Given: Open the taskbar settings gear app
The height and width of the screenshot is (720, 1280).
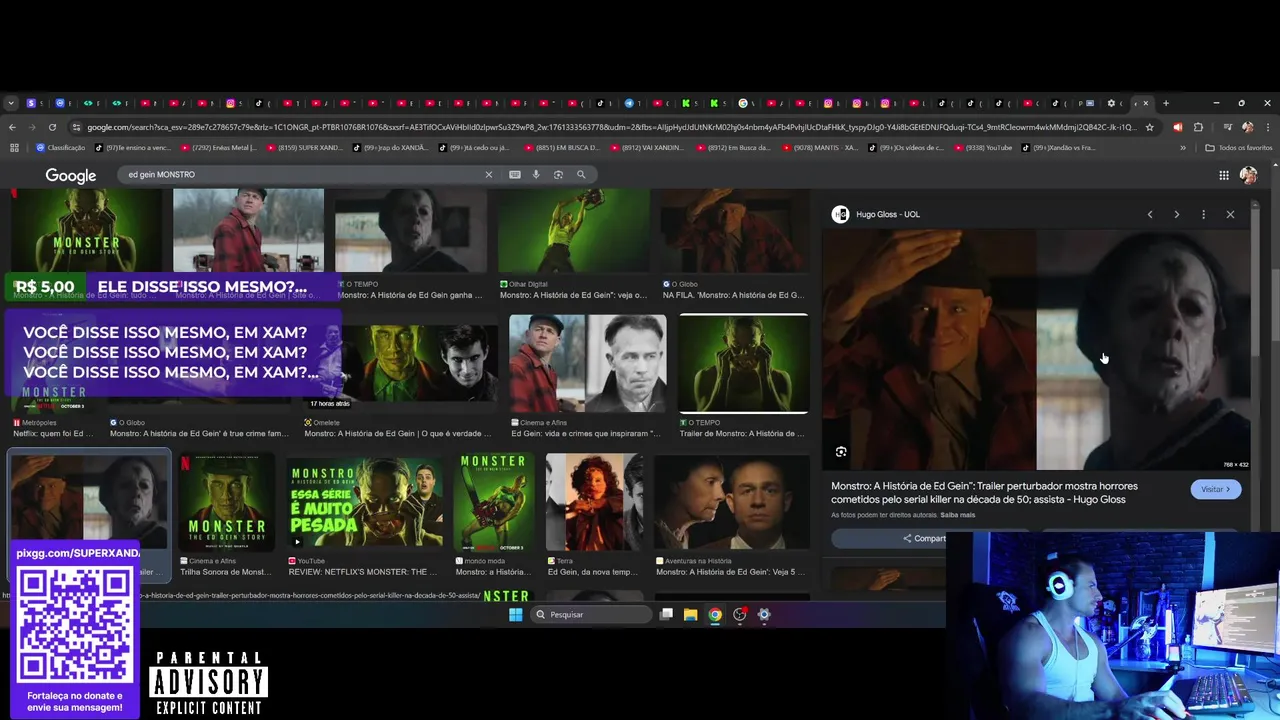Looking at the screenshot, I should (764, 614).
